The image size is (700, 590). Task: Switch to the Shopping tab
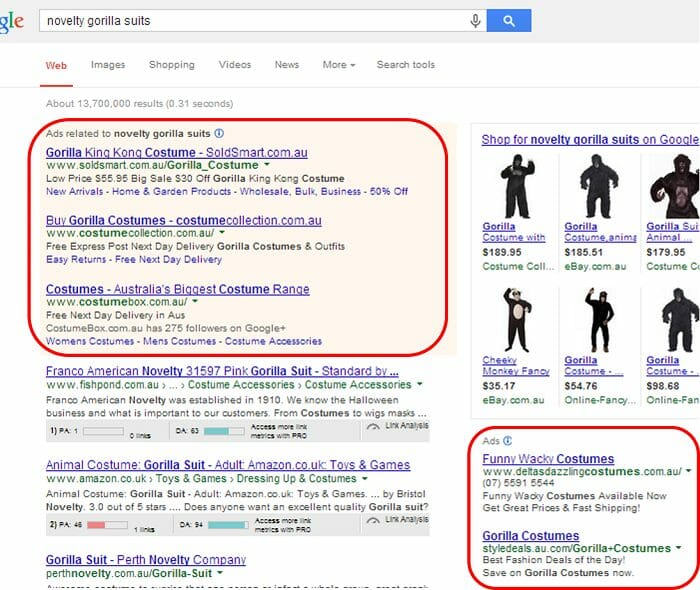[x=172, y=65]
